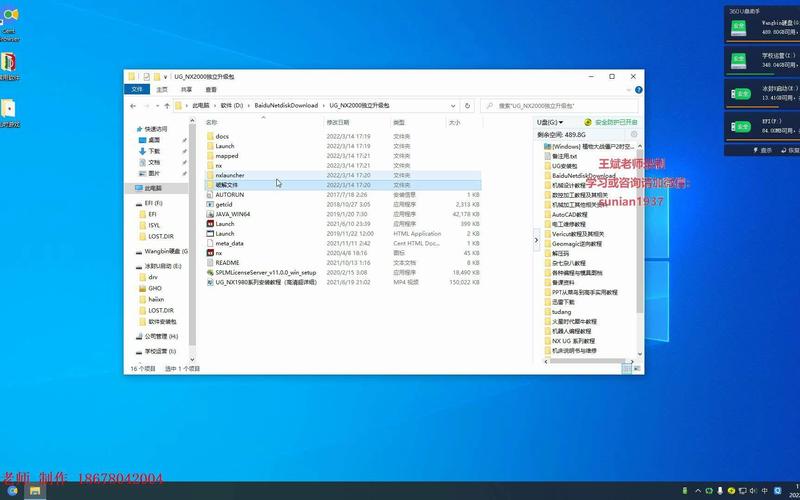This screenshot has height=500, width=800.
Task: Open recent locations dropdown arrow
Action: pyautogui.click(x=157, y=106)
